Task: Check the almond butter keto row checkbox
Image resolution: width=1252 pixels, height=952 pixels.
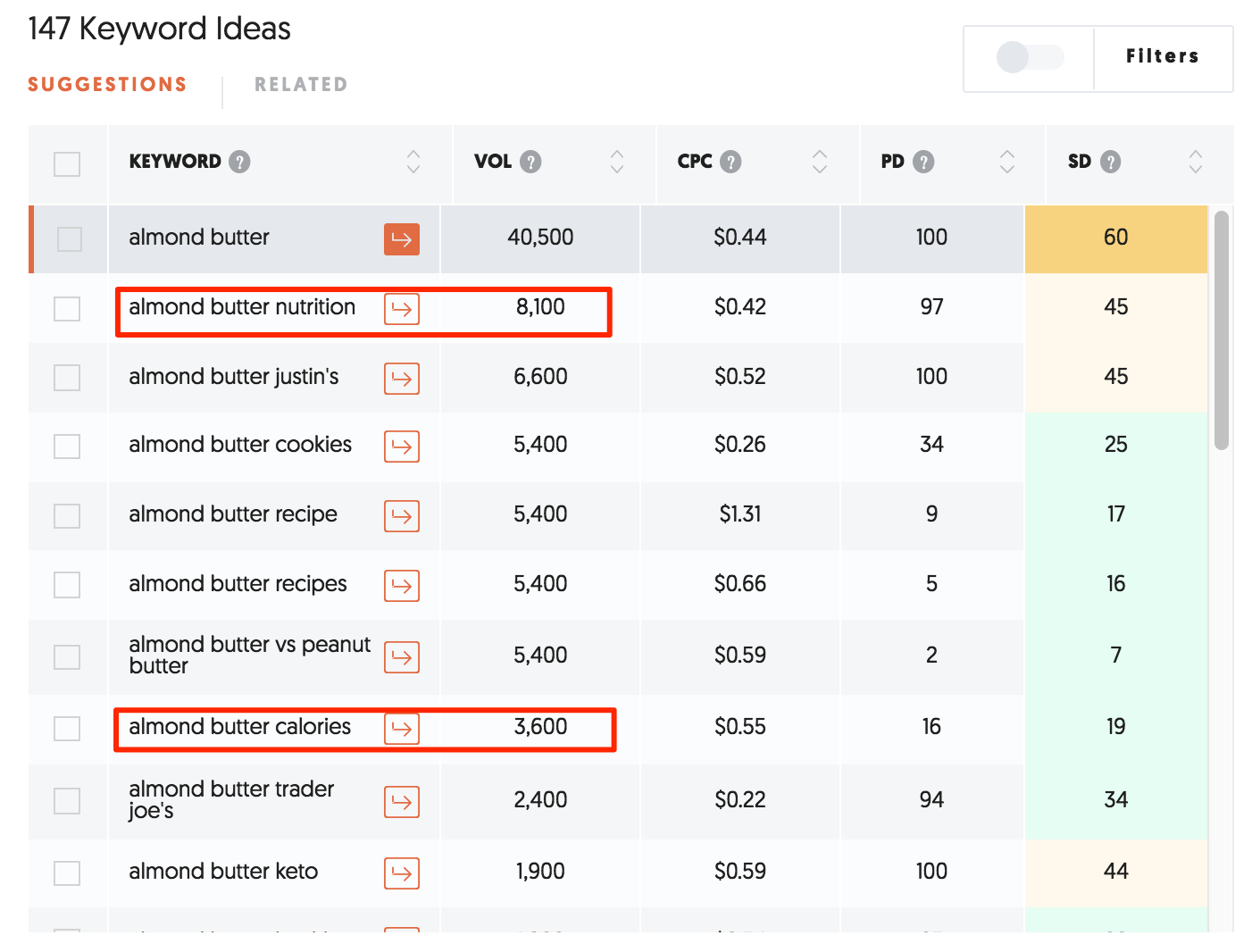Action: pyautogui.click(x=67, y=873)
